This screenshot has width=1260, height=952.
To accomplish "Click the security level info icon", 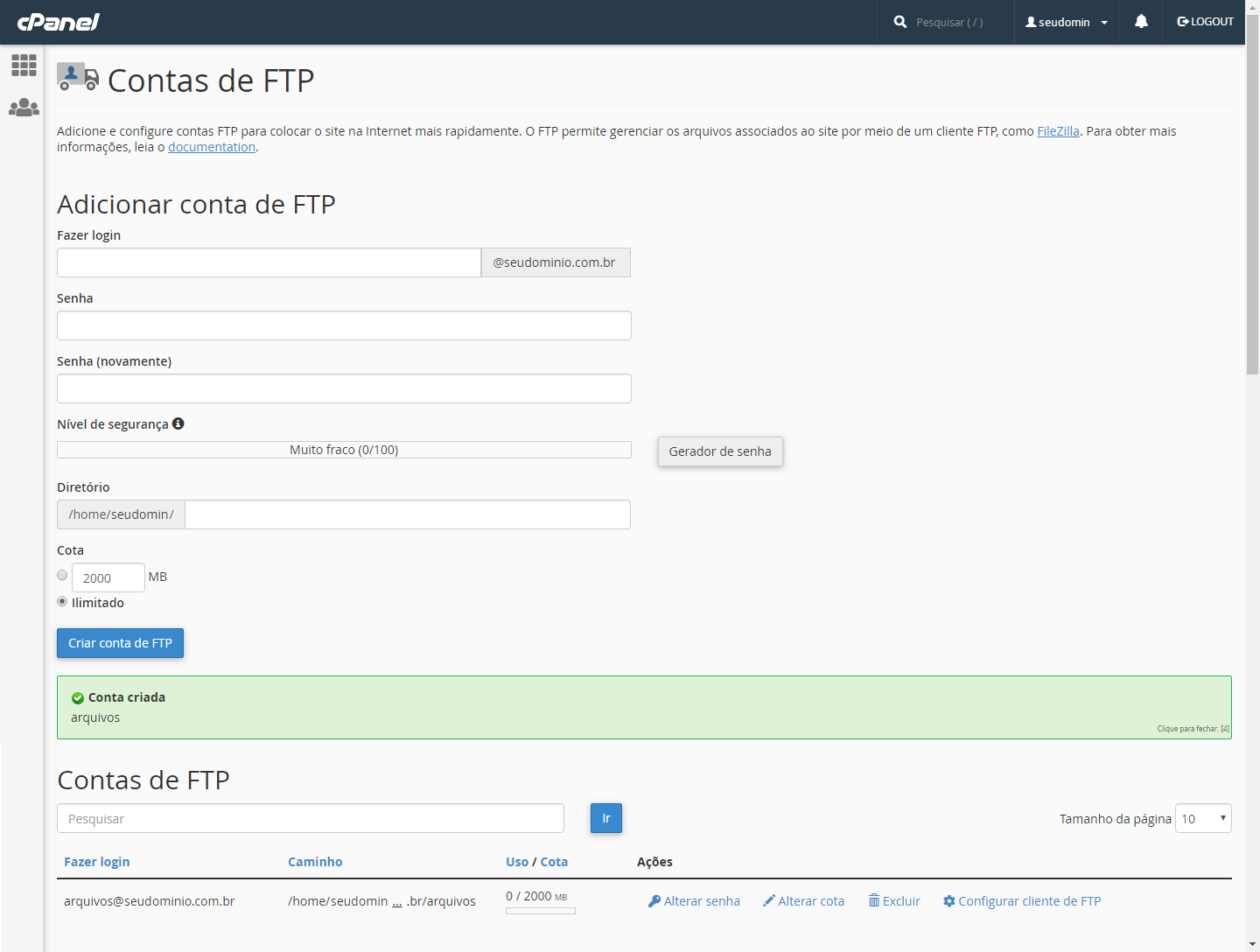I will [x=178, y=423].
